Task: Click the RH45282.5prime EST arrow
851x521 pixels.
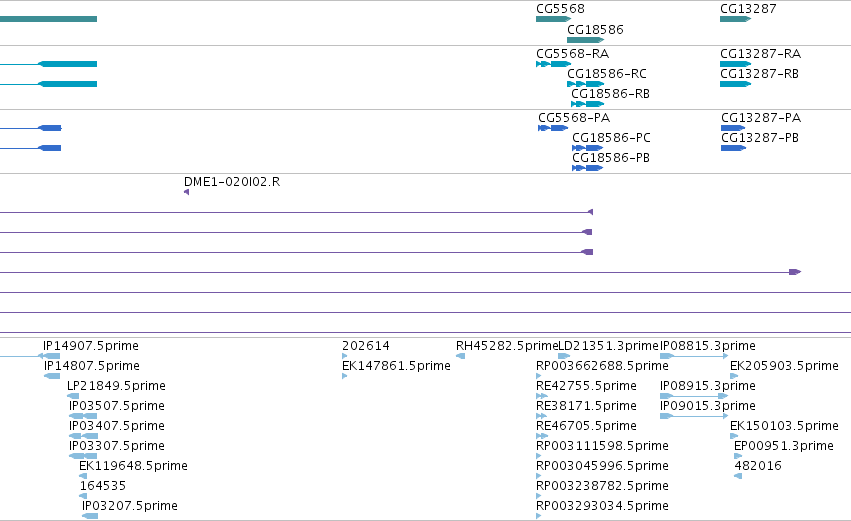Action: (x=460, y=356)
